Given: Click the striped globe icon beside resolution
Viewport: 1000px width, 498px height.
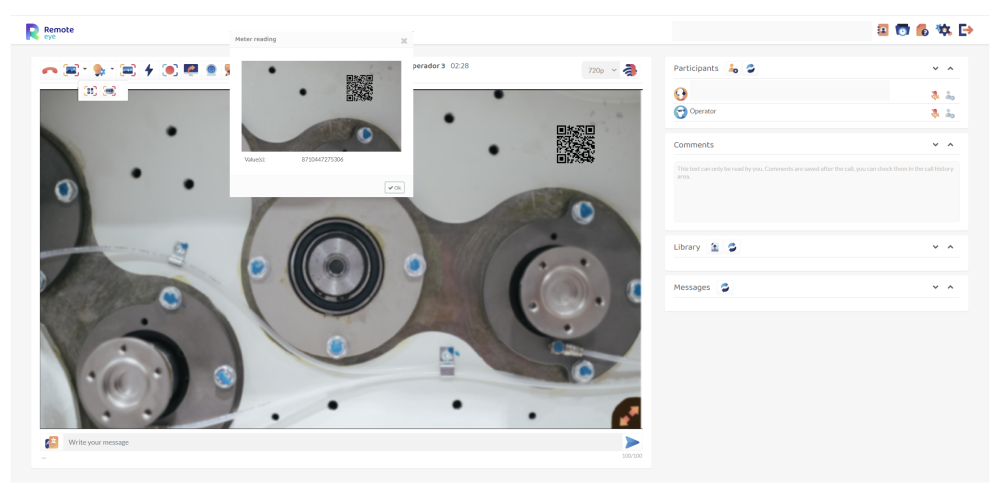Looking at the screenshot, I should pos(630,70).
